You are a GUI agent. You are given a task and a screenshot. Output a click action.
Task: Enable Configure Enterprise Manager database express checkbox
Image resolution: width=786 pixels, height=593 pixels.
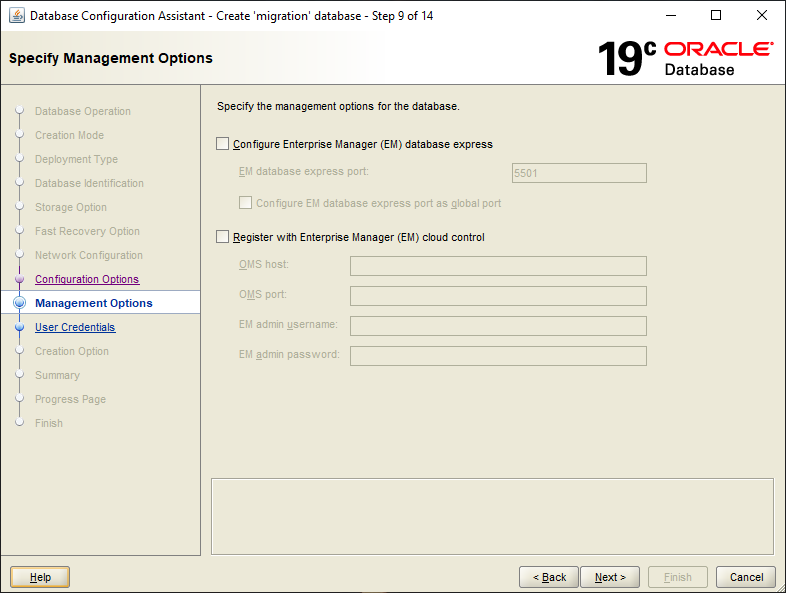222,144
